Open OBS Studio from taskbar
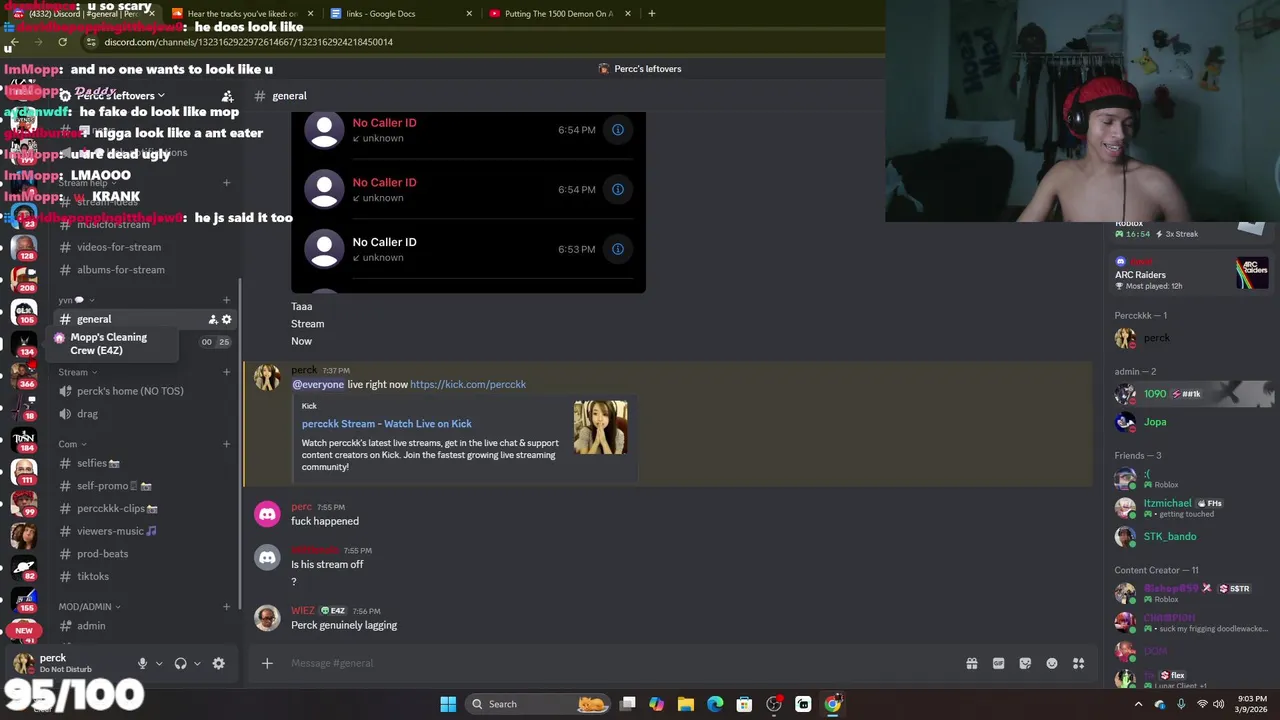 point(774,704)
